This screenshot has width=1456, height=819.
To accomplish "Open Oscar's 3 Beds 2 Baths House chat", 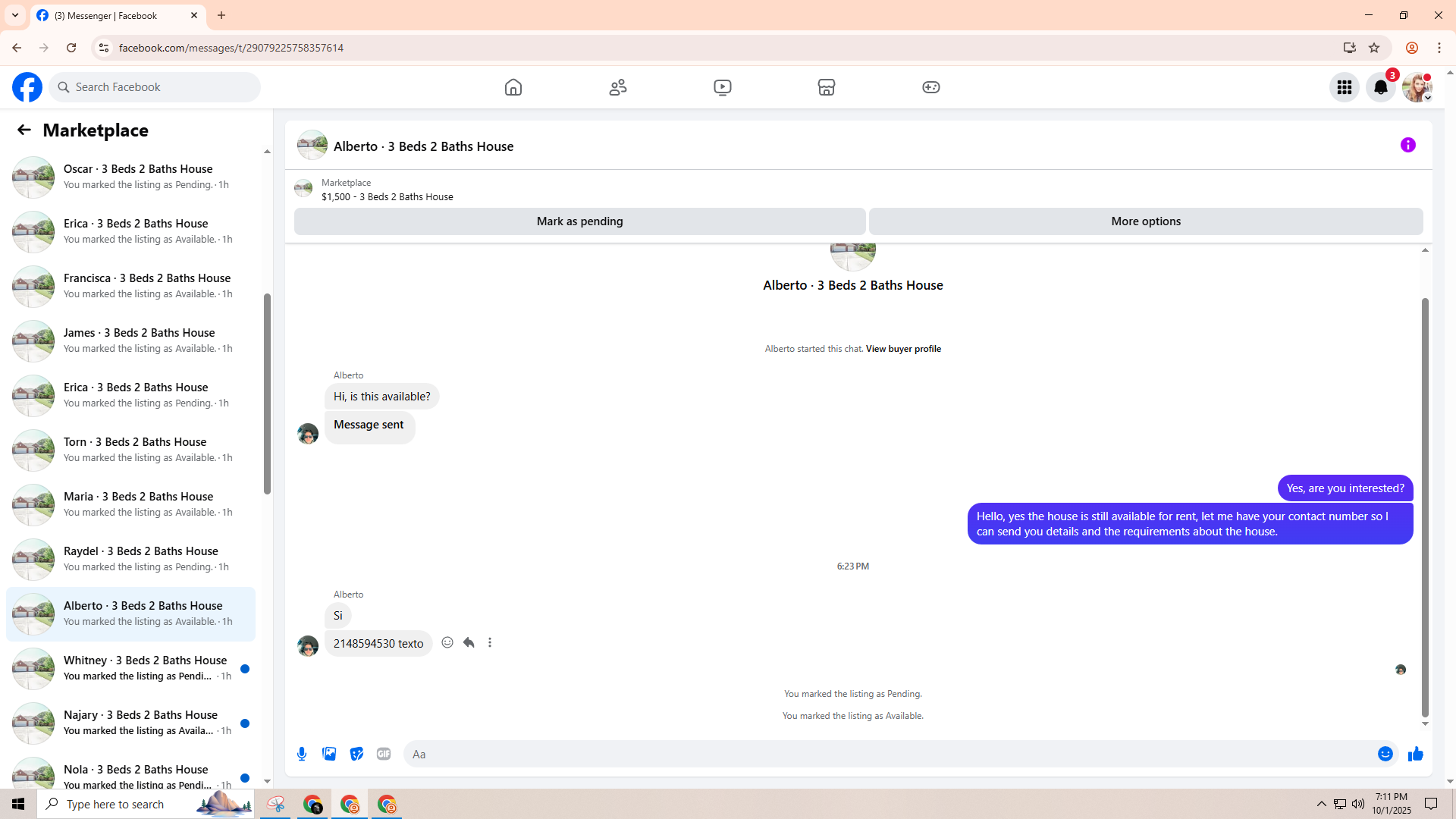I will (x=130, y=177).
